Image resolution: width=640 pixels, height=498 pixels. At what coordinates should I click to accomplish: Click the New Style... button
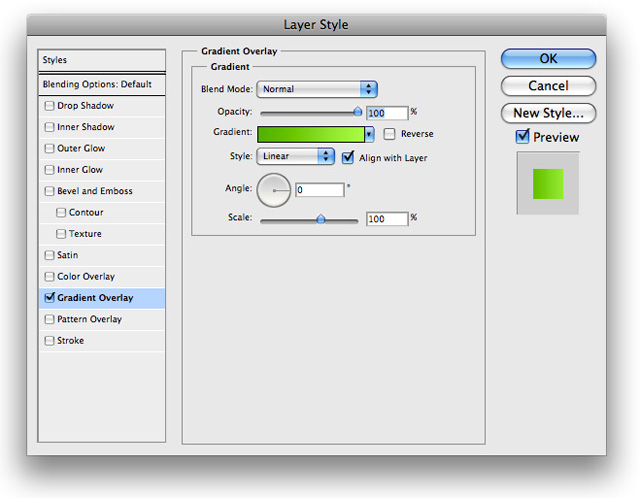548,113
